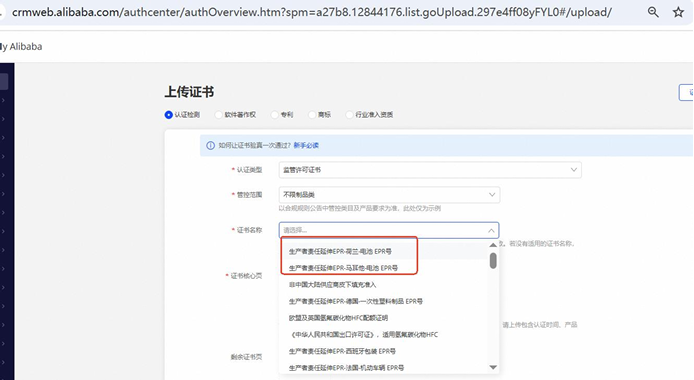The width and height of the screenshot is (694, 380).
Task: Click the info icon in the blue tip banner
Action: (211, 146)
